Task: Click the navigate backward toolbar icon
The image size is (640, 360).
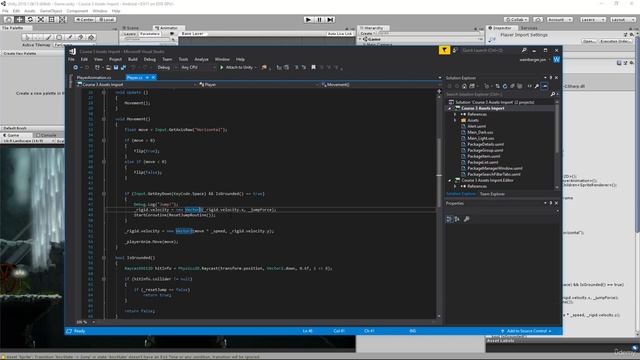Action: pos(76,67)
